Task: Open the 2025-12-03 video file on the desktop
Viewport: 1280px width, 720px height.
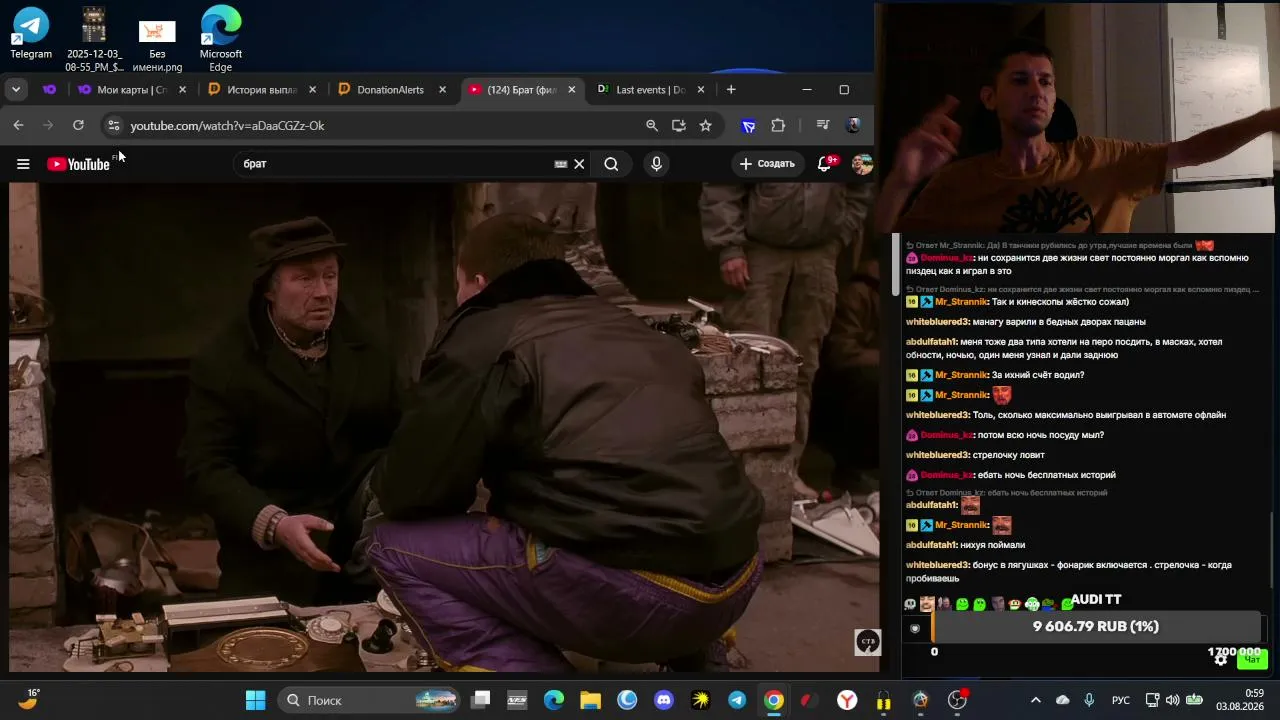Action: pyautogui.click(x=94, y=39)
